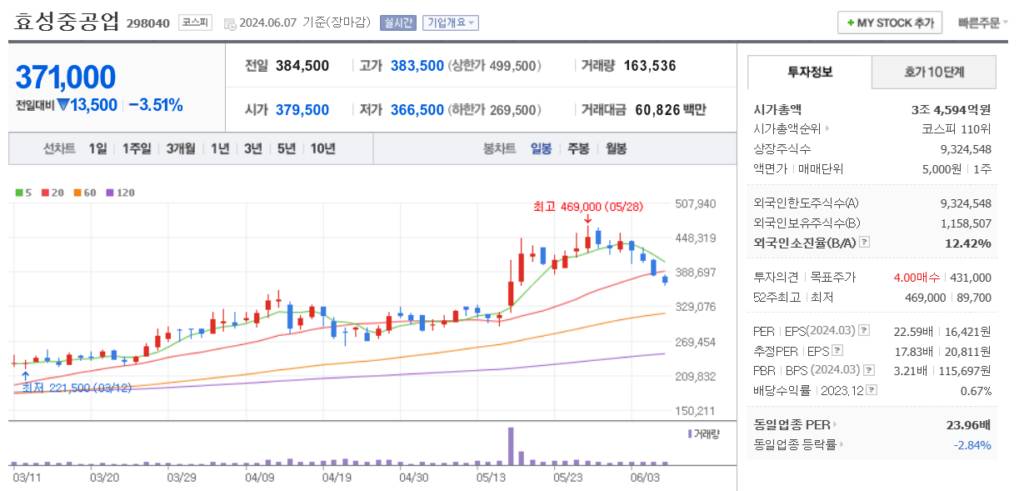Click the stock code 298040

click(x=148, y=24)
